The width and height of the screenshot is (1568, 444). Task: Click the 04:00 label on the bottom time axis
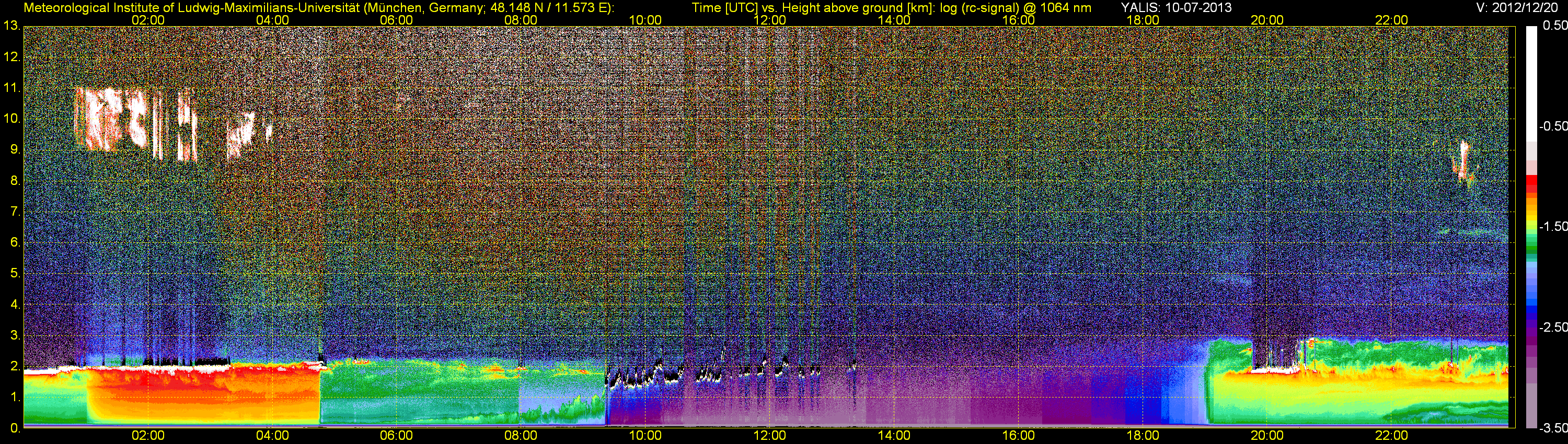272,436
